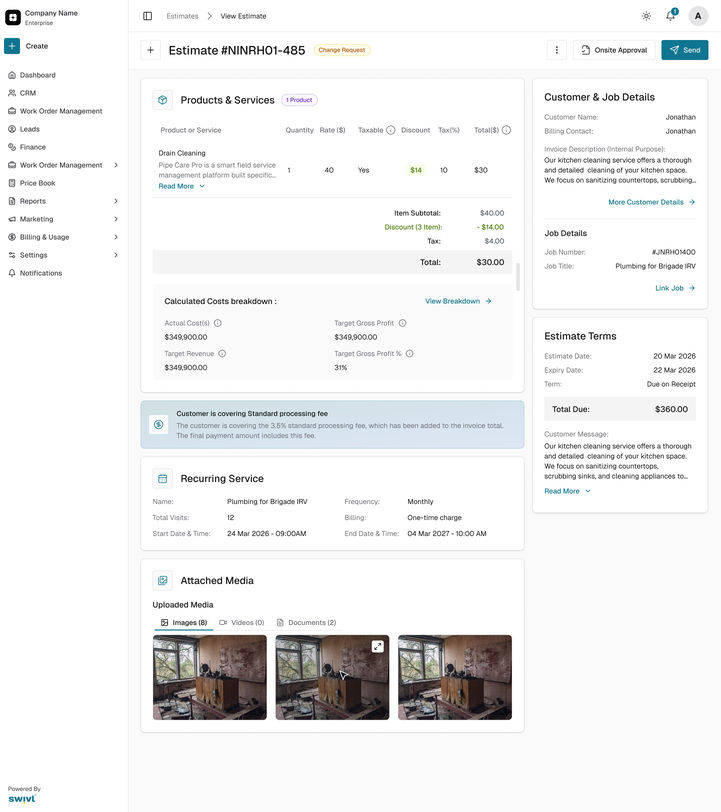Image resolution: width=721 pixels, height=812 pixels.
Task: Expand the Billing & Usage chevron
Action: (116, 237)
